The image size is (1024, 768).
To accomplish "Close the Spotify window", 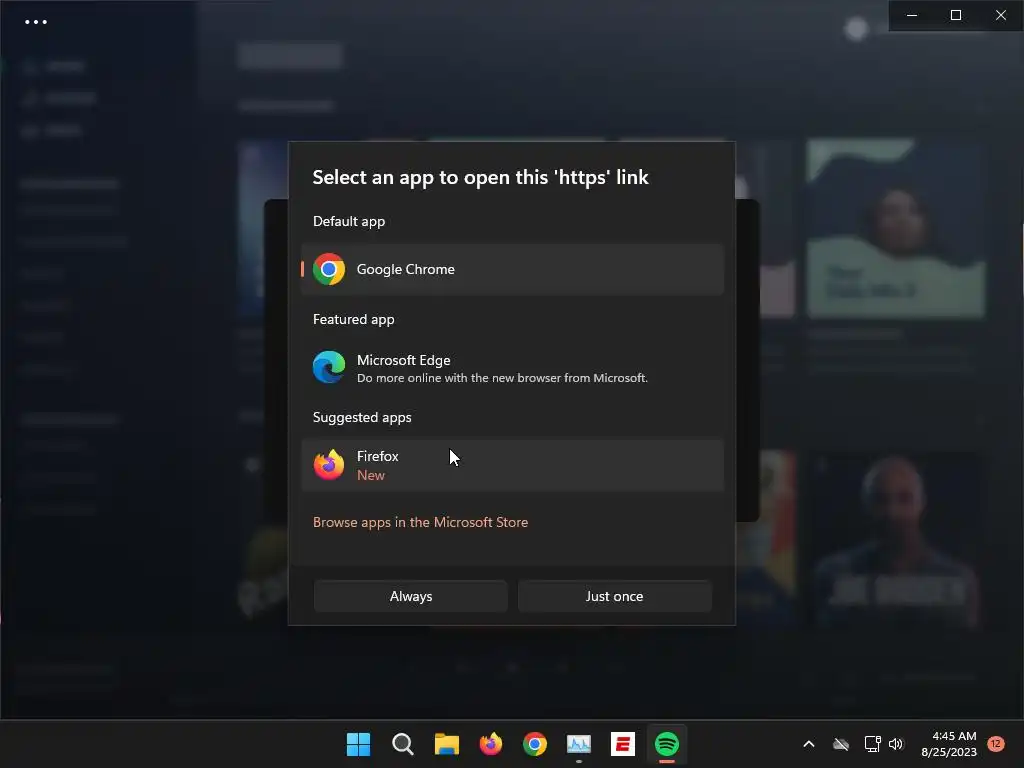I will click(1000, 15).
